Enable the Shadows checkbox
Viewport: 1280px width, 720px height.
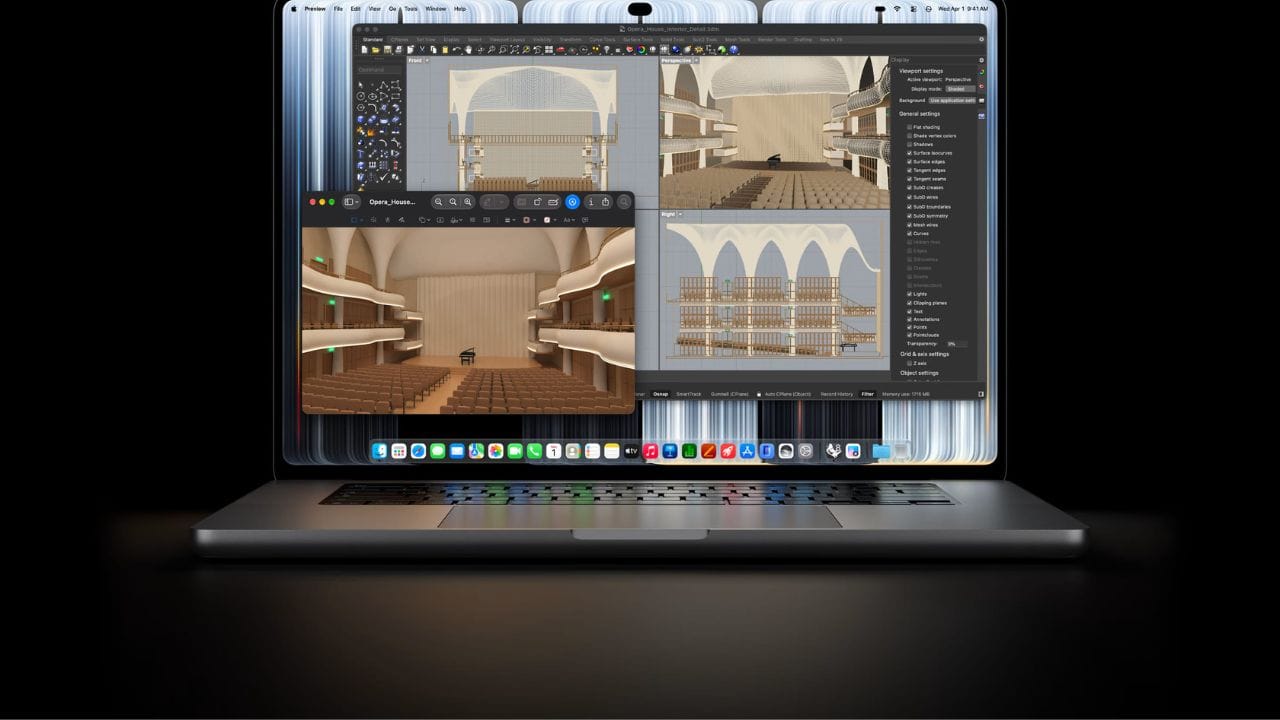[x=909, y=144]
